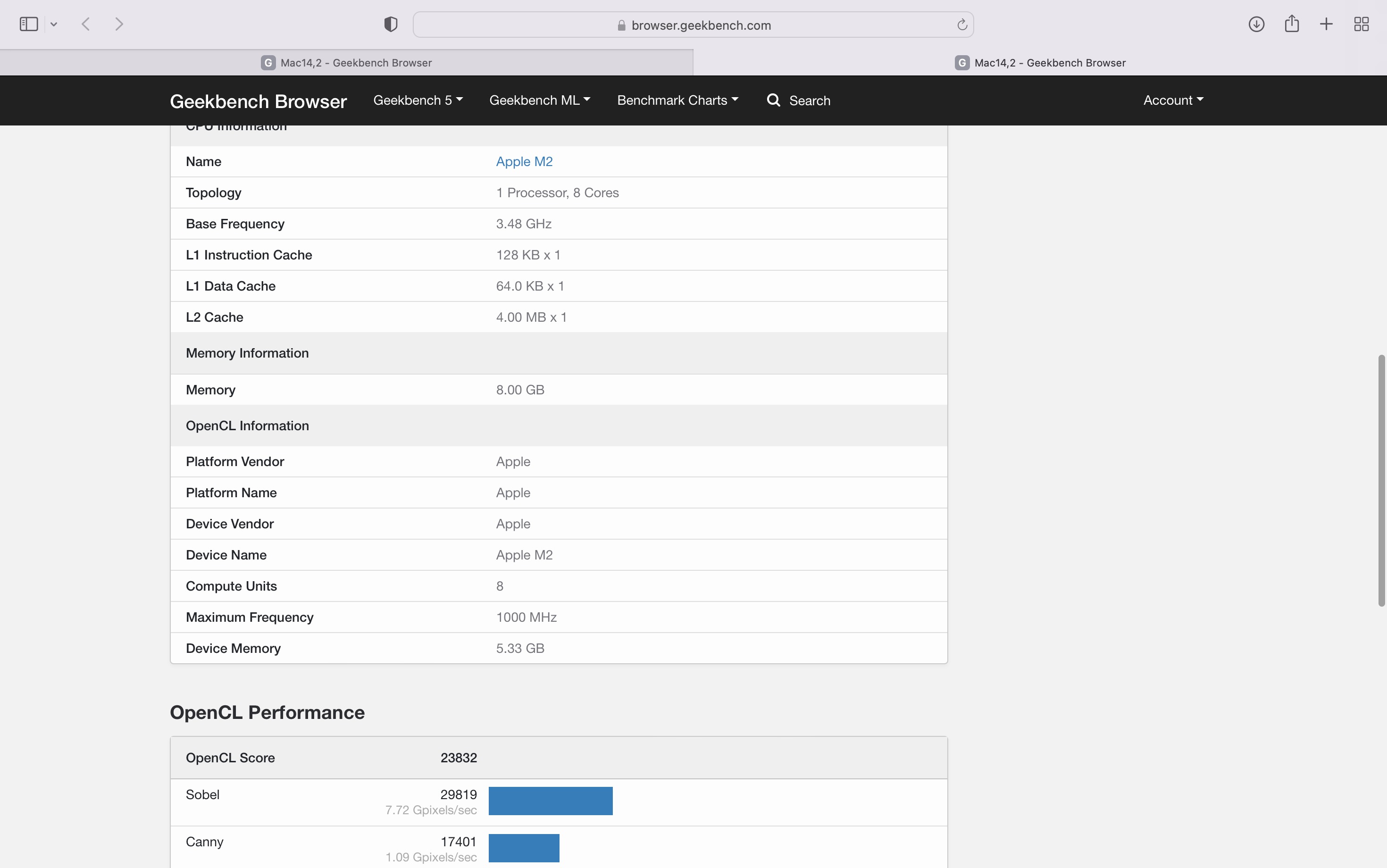
Task: Select '3.48 GHz' base frequency value
Action: coord(524,224)
